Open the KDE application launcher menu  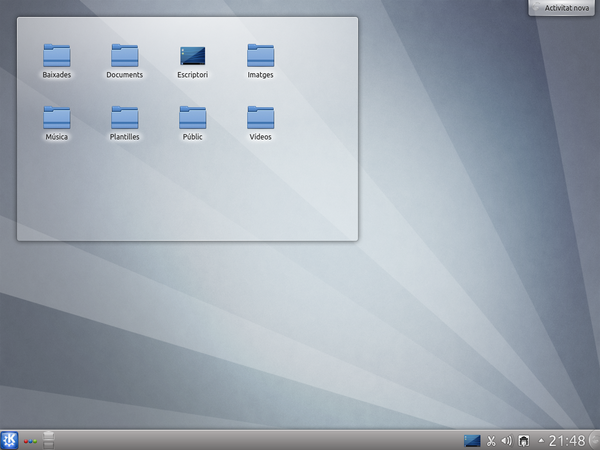pyautogui.click(x=10, y=440)
